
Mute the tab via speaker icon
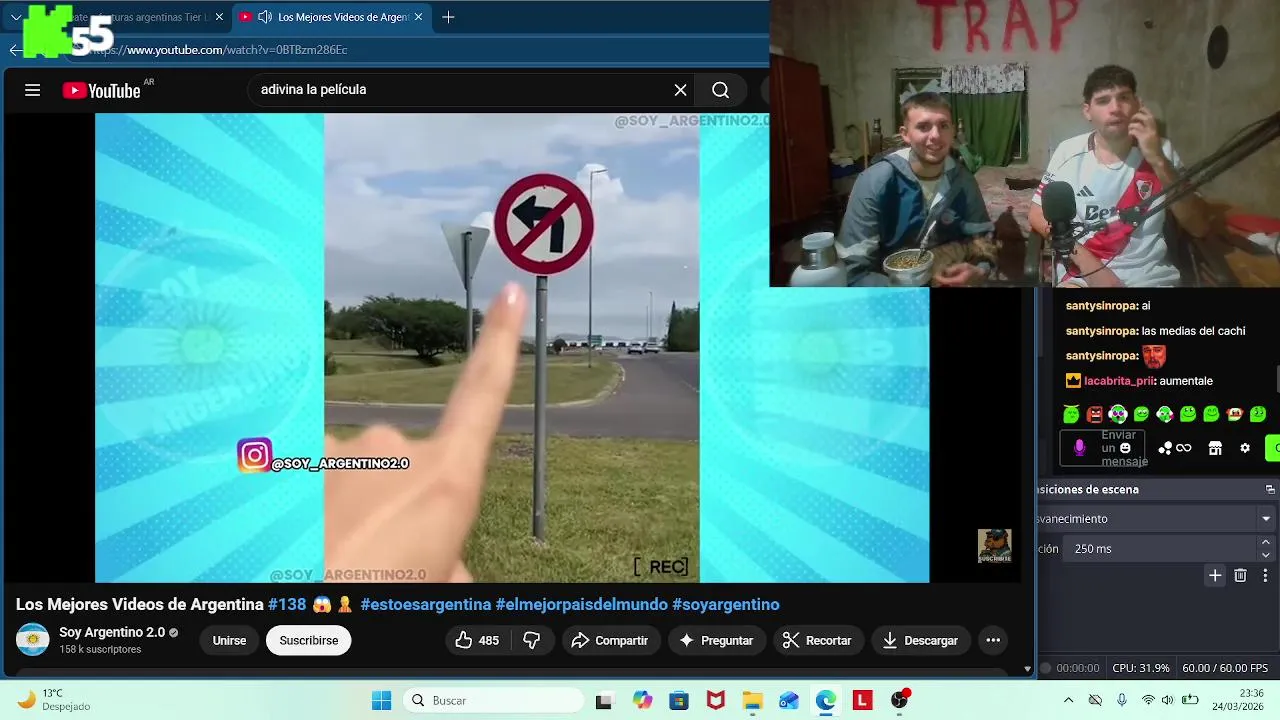tap(265, 17)
